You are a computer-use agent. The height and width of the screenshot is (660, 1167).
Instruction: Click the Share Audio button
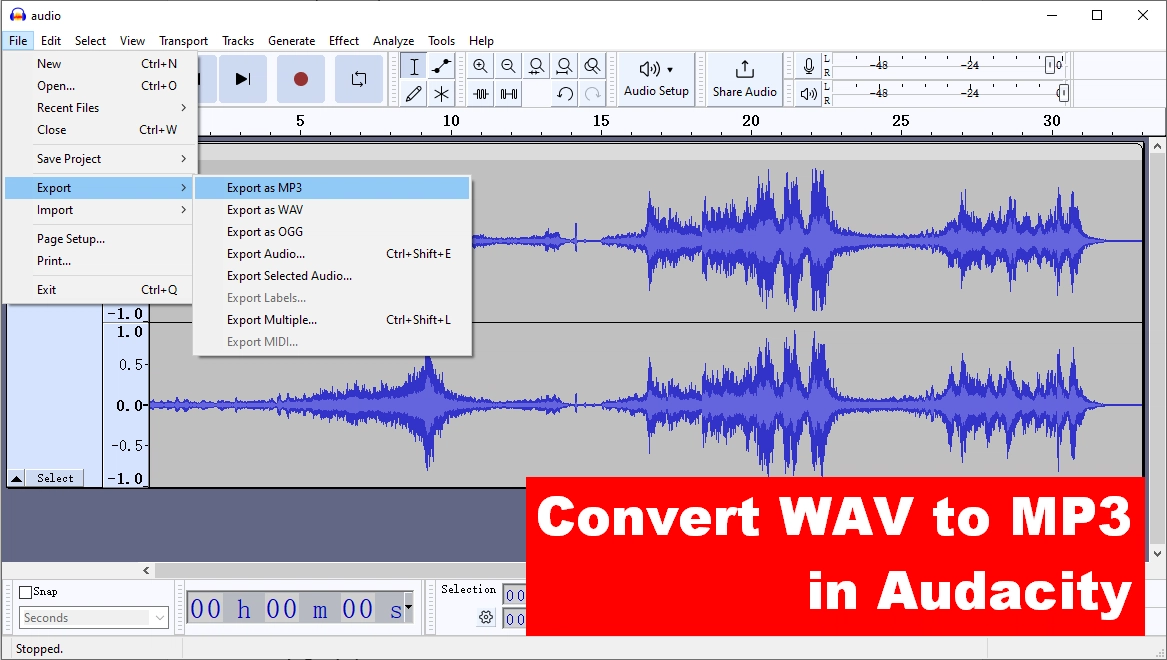pyautogui.click(x=743, y=80)
